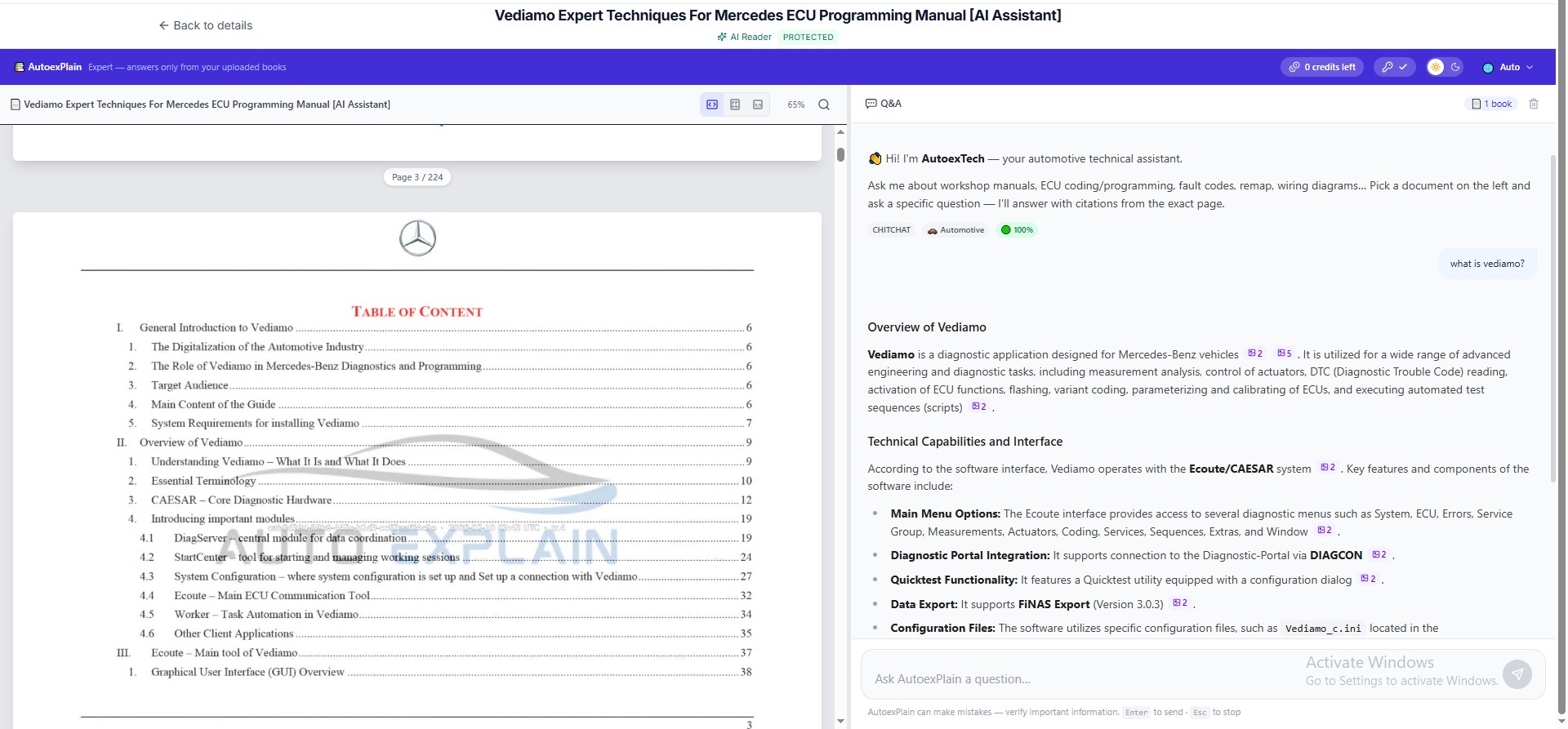This screenshot has height=729, width=1568.
Task: Click the TABLE OF CONTENT heading
Action: [417, 312]
